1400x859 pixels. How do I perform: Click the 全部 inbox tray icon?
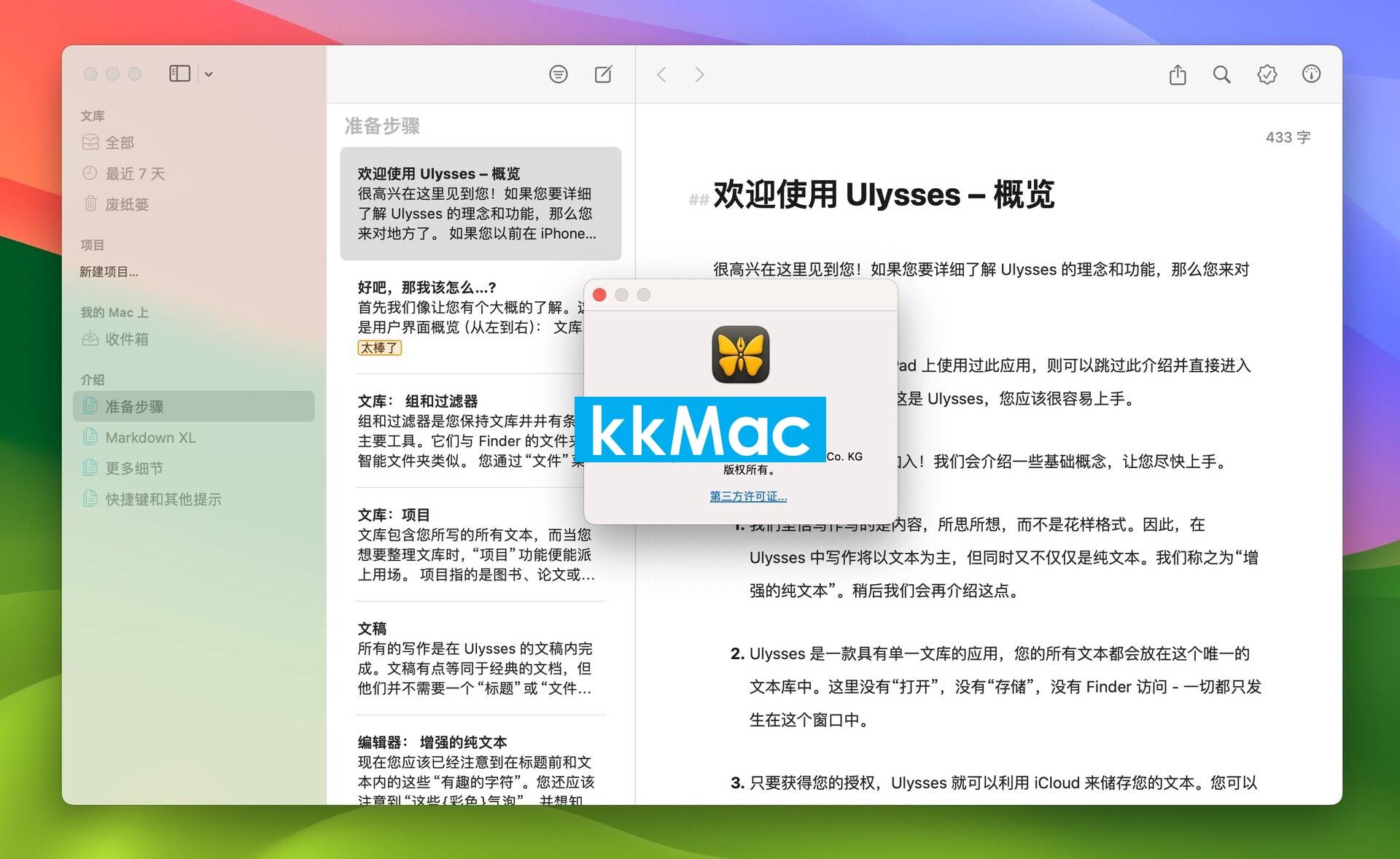[90, 141]
